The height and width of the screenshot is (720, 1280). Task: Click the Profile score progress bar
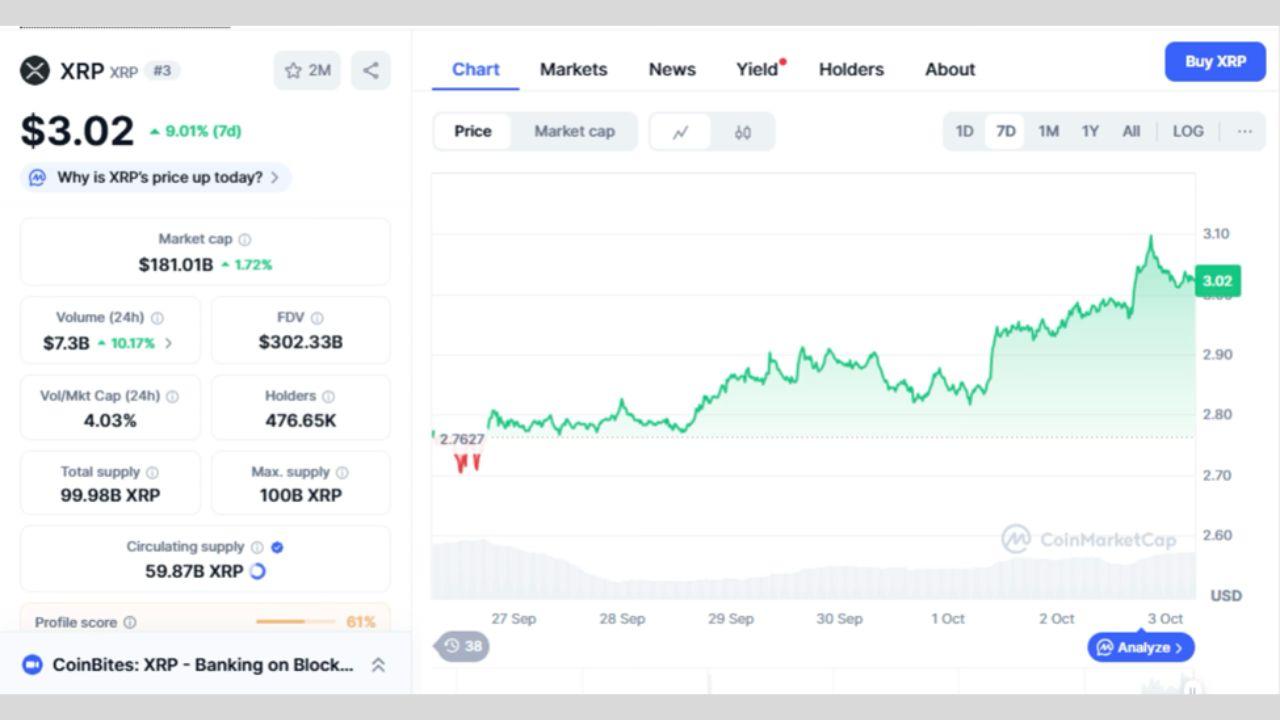[295, 622]
